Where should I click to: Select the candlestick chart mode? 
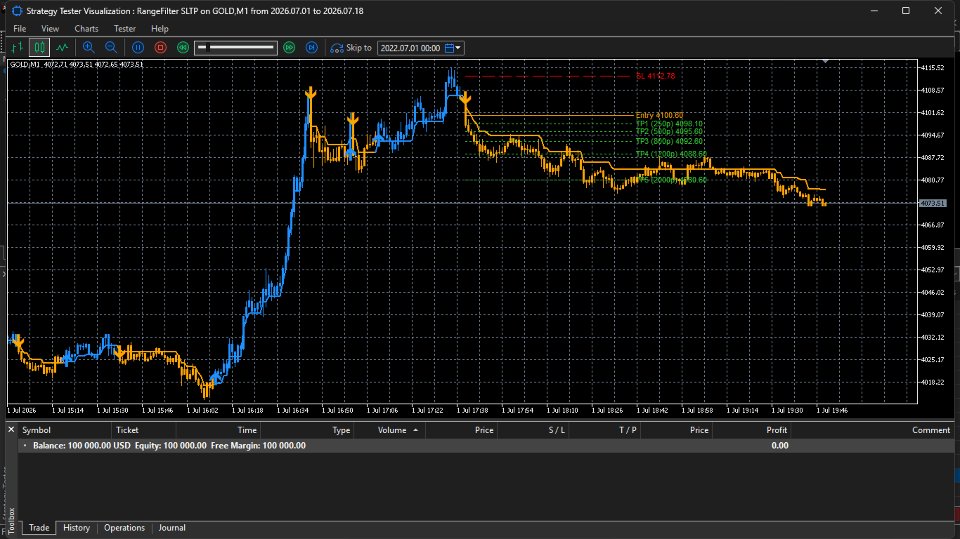coord(39,47)
